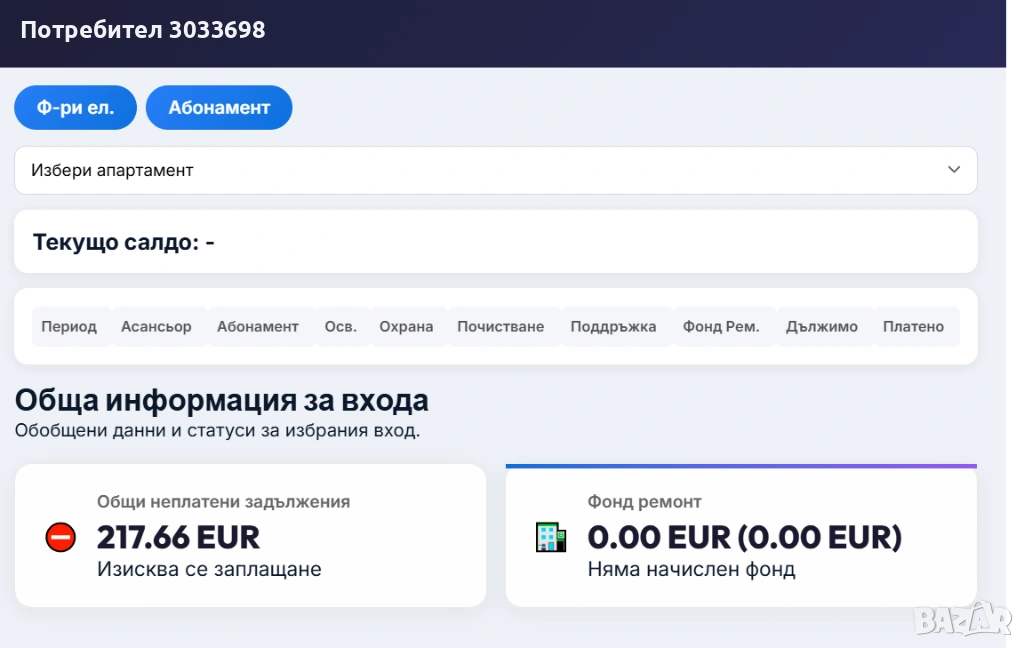Image resolution: width=1024 pixels, height=648 pixels.
Task: Click the Платено column header
Action: [x=913, y=327]
